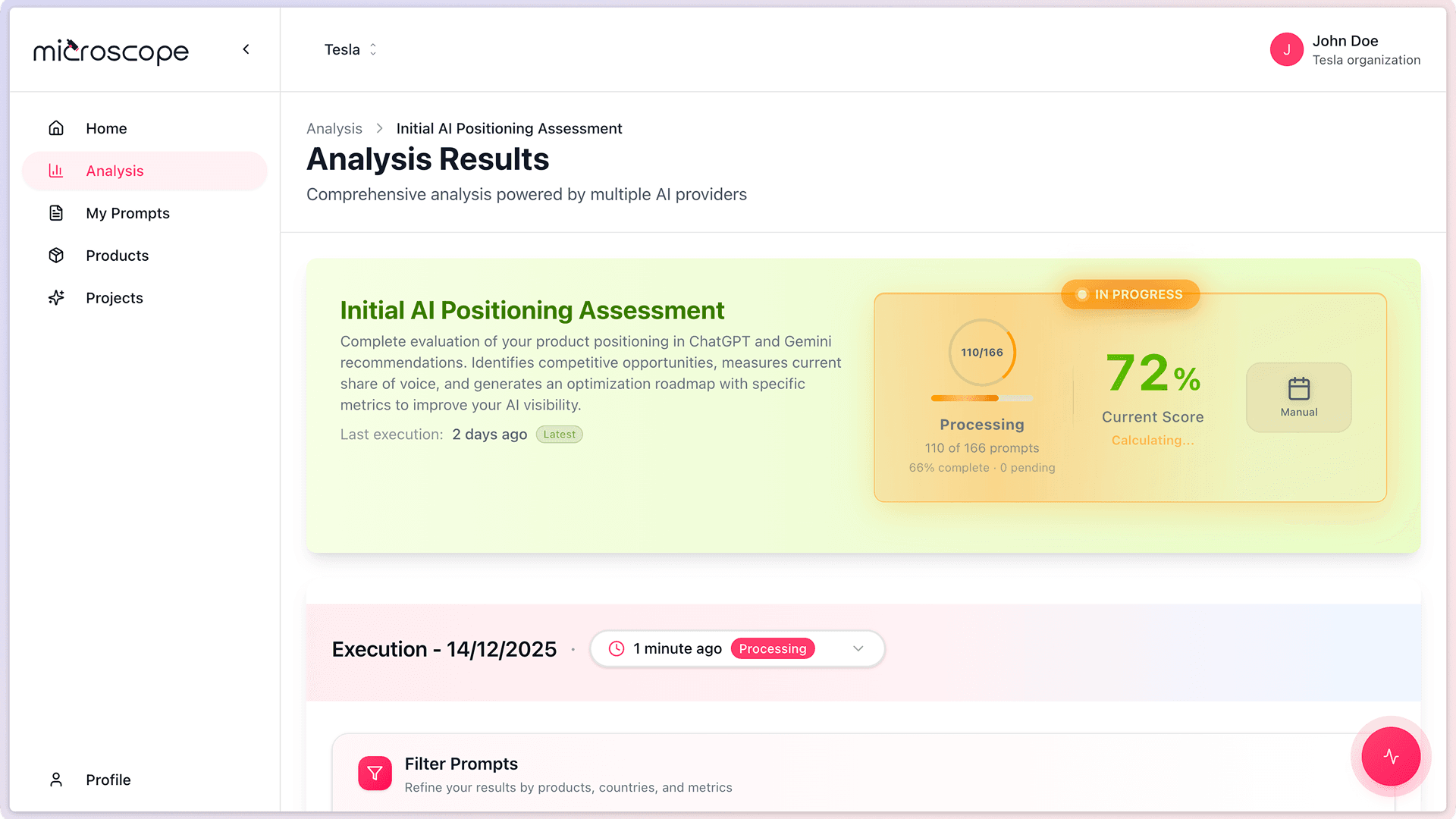Collapse the sidebar with the chevron
Screen dimensions: 1456x819
coord(246,49)
